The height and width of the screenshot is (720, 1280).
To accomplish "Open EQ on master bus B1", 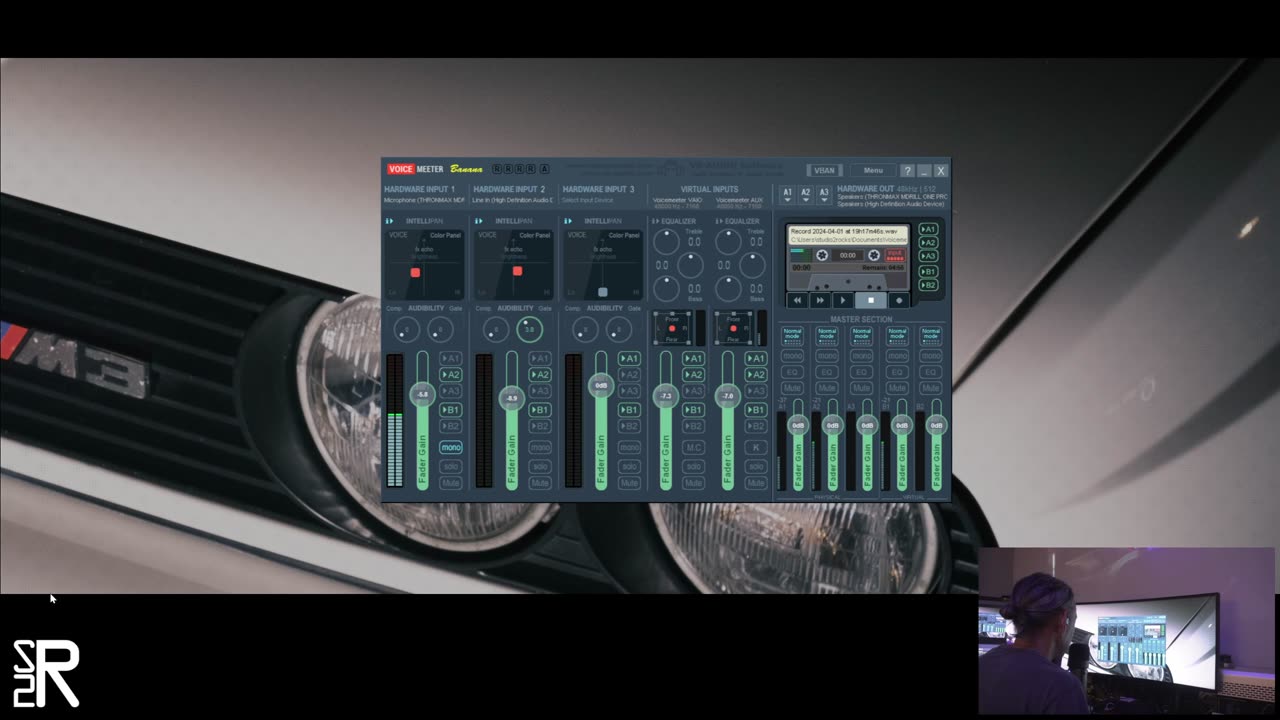I will pyautogui.click(x=897, y=372).
